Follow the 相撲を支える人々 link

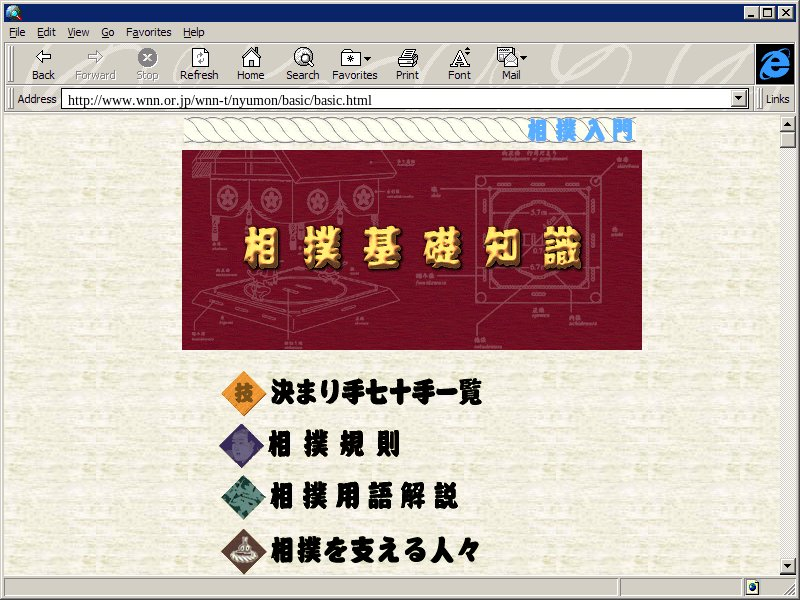coord(375,549)
